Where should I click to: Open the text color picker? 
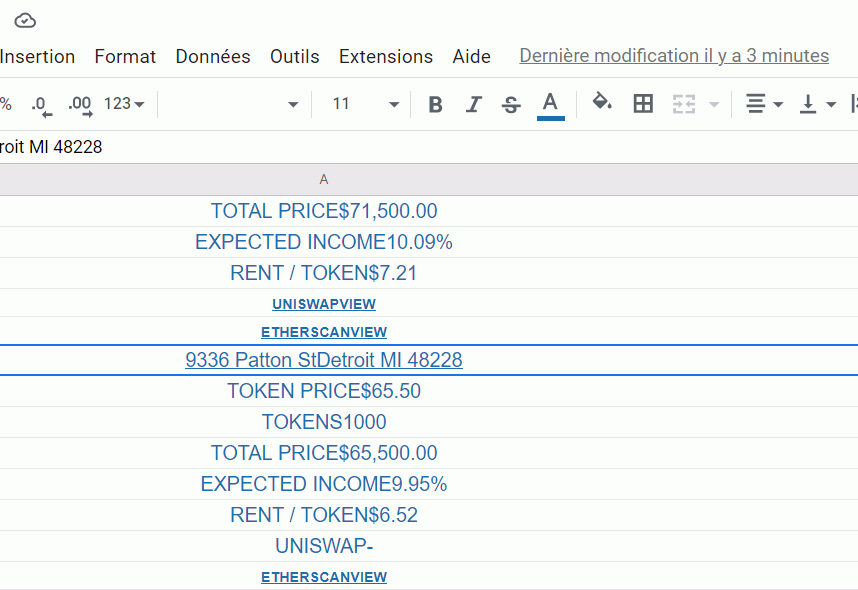click(550, 104)
